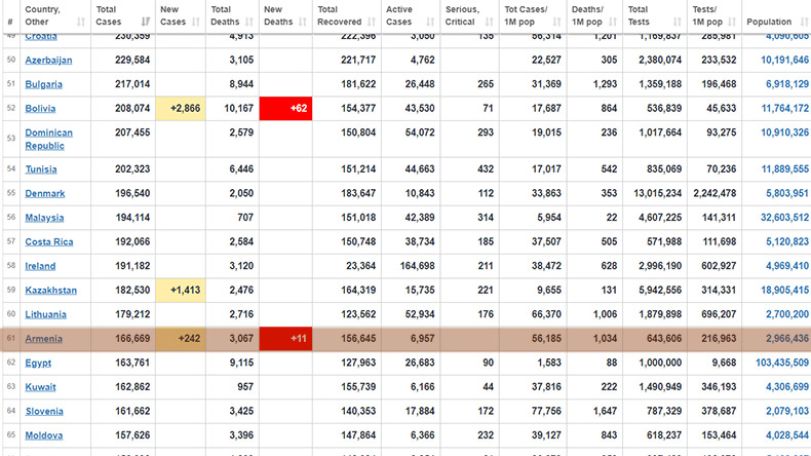The image size is (811, 456).
Task: Click sort icon in New Cases header
Action: (196, 22)
